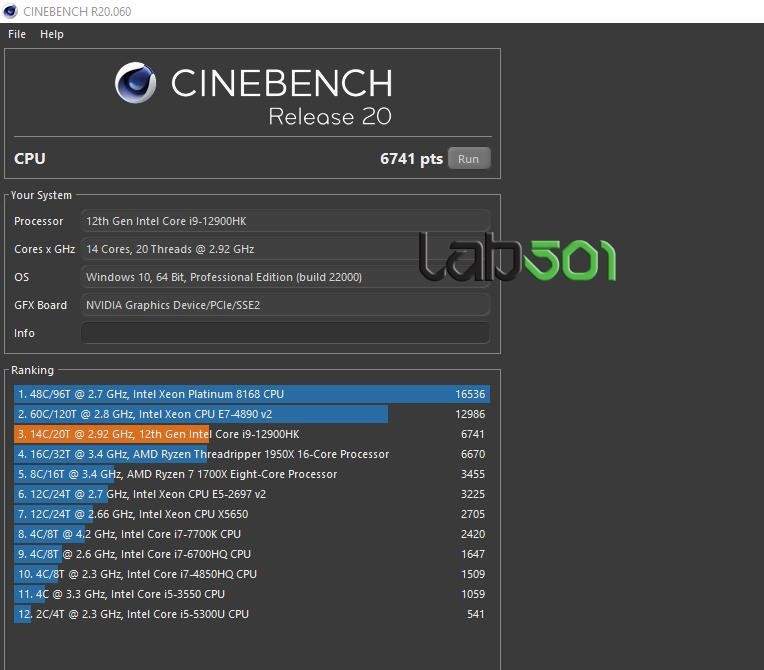Select the Threadripper 1950X ranking row
Image resolution: width=764 pixels, height=670 pixels.
coord(252,454)
